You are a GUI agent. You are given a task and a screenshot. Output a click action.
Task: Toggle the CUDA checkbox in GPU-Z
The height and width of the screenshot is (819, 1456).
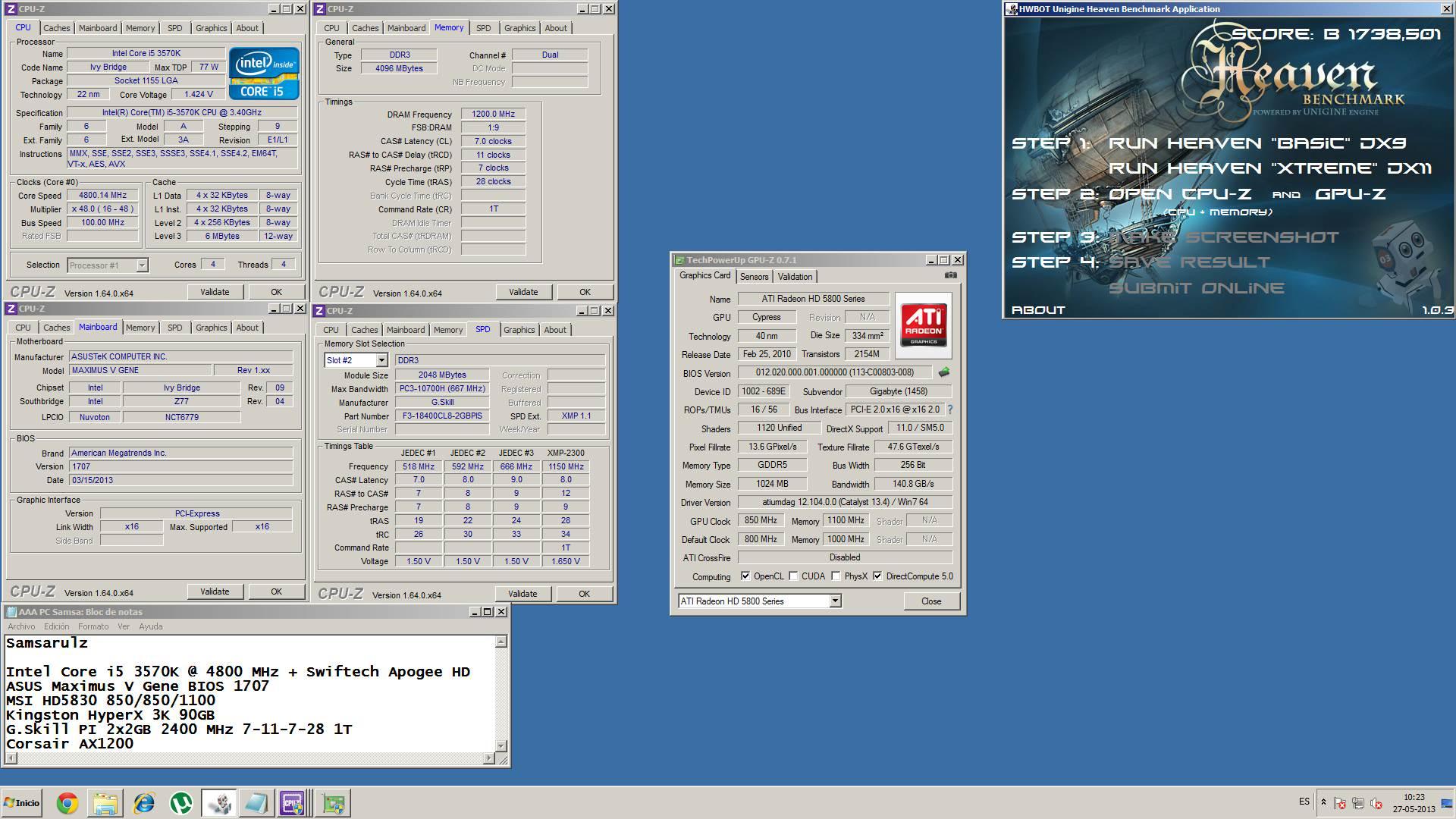point(793,576)
